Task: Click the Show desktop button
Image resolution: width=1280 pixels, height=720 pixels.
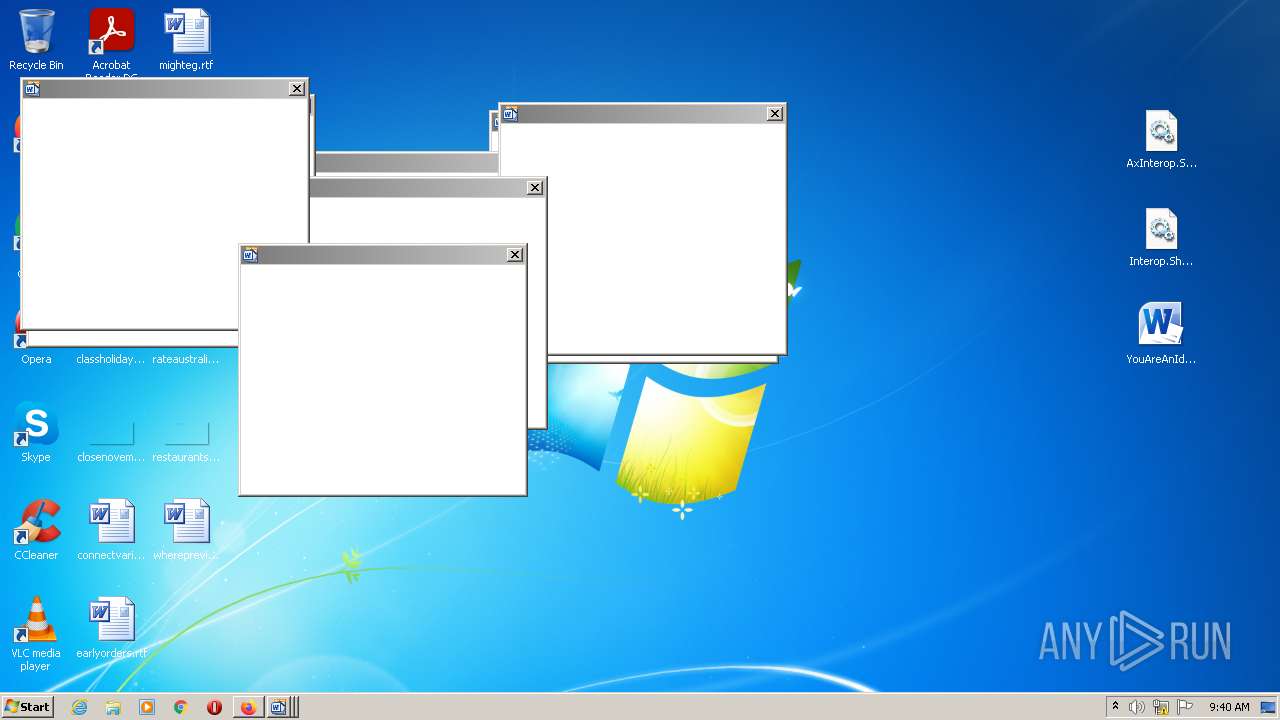Action: [1269, 707]
